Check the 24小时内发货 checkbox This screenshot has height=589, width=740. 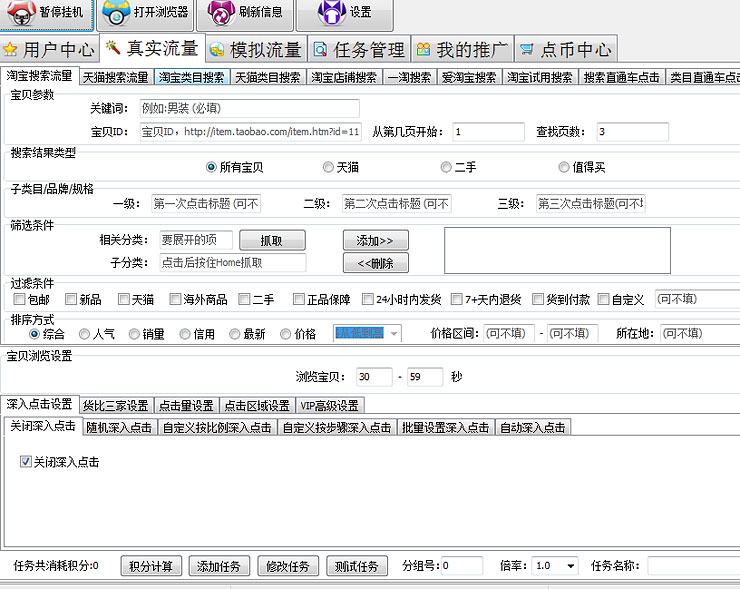click(368, 299)
